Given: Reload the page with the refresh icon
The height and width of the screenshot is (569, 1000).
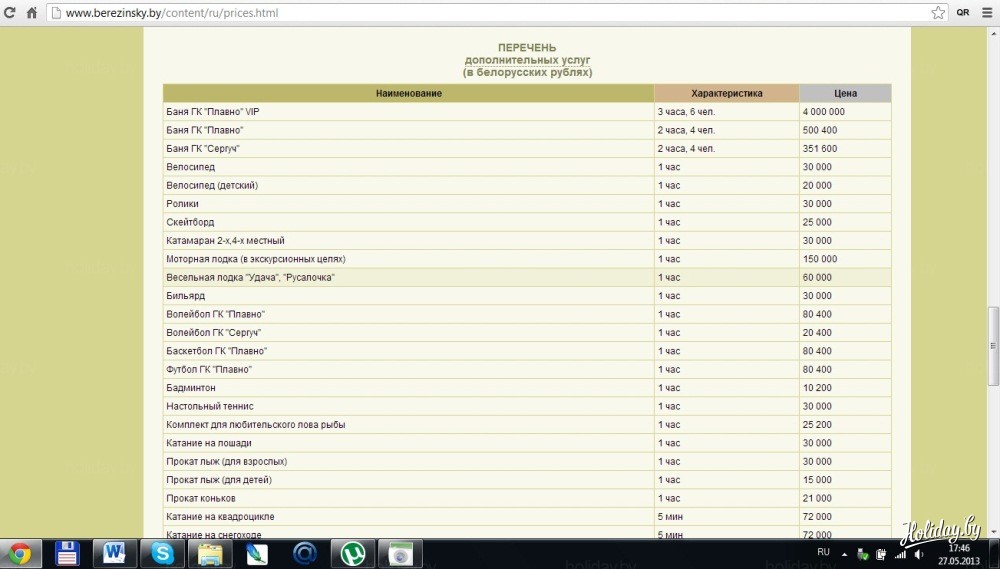Looking at the screenshot, I should click(9, 13).
